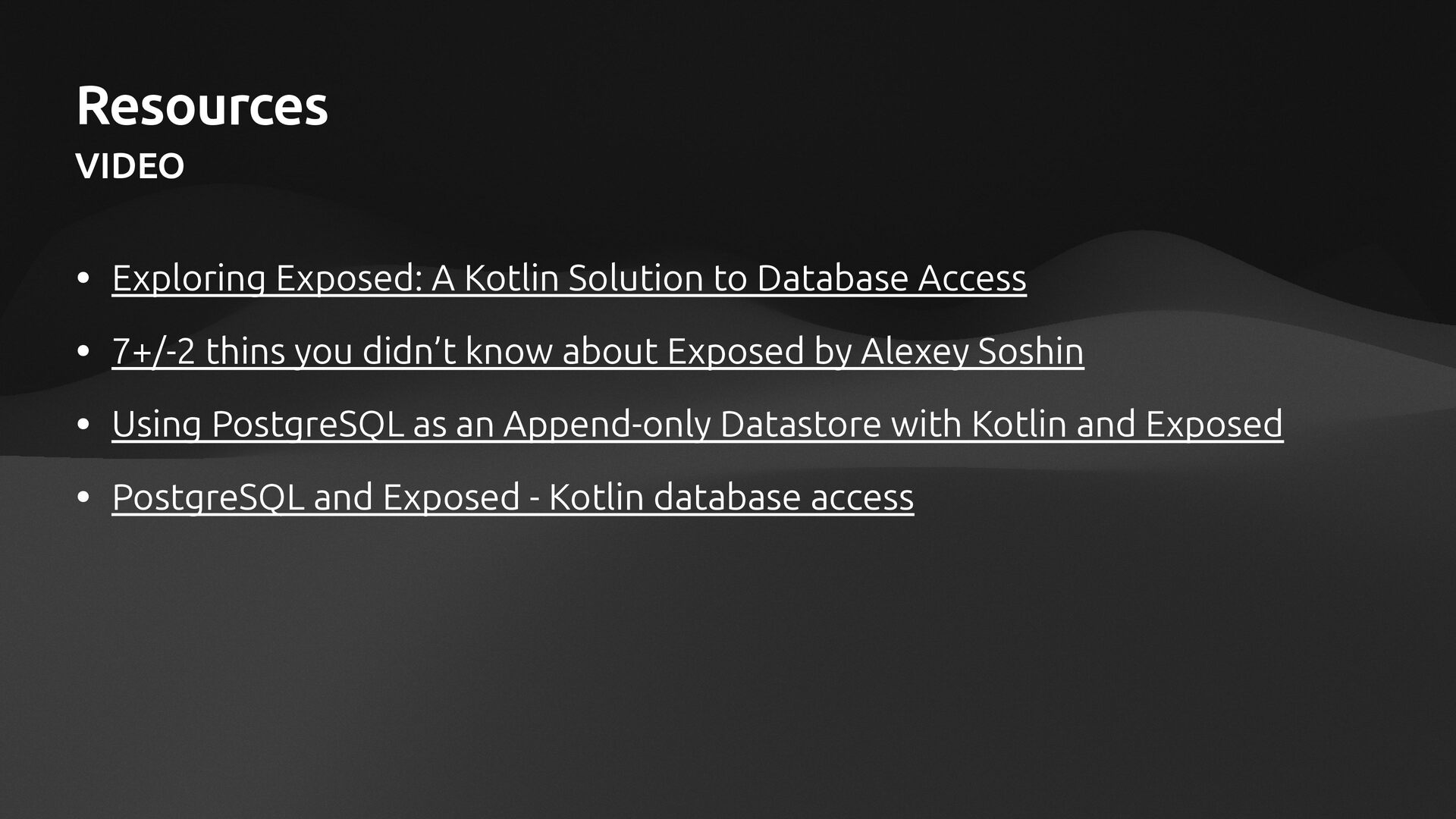1456x819 pixels.
Task: Click the word "Exploring" in first link
Action: (x=189, y=278)
